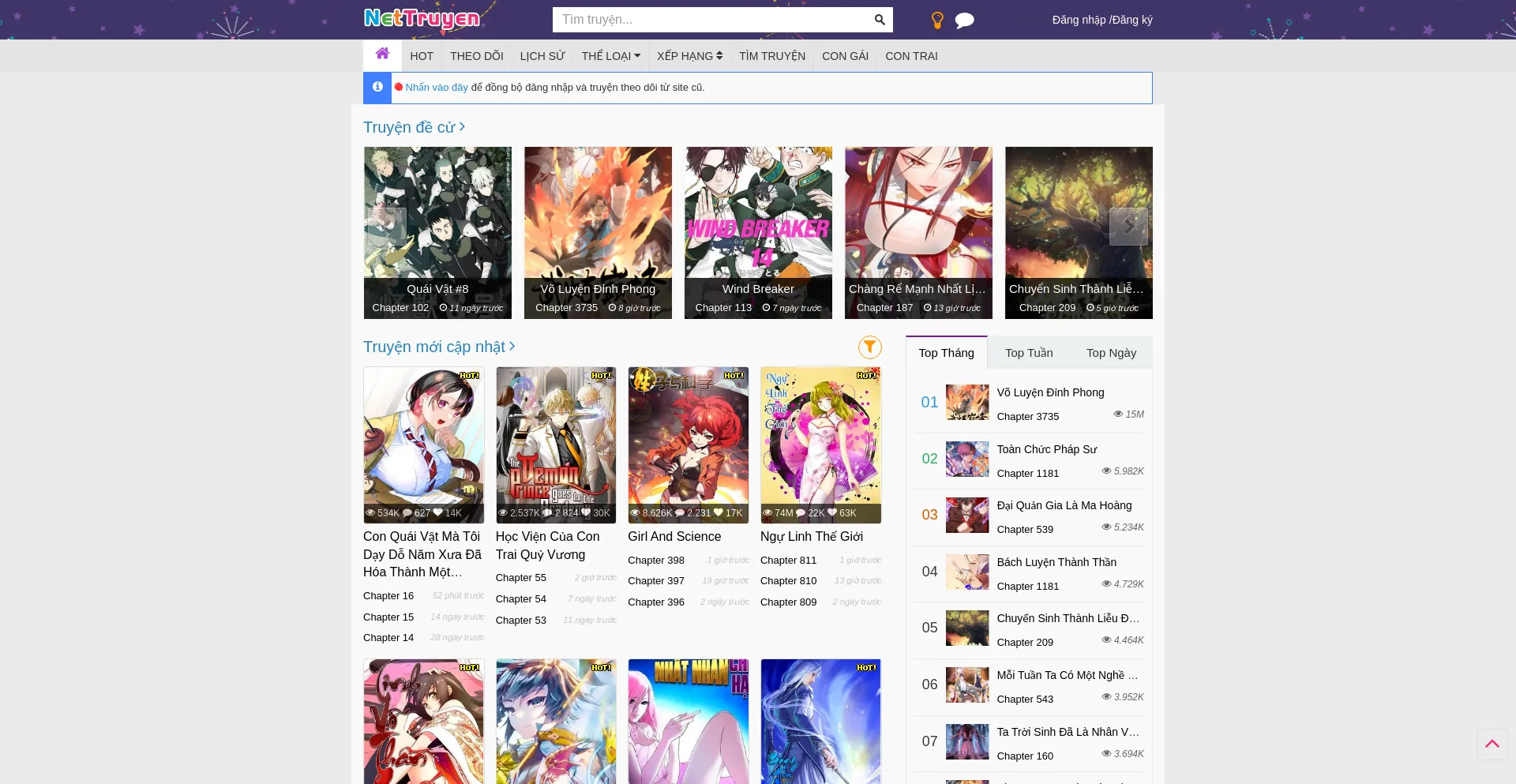
Task: Open the Wind Breaker carousel cover
Action: pos(758,232)
